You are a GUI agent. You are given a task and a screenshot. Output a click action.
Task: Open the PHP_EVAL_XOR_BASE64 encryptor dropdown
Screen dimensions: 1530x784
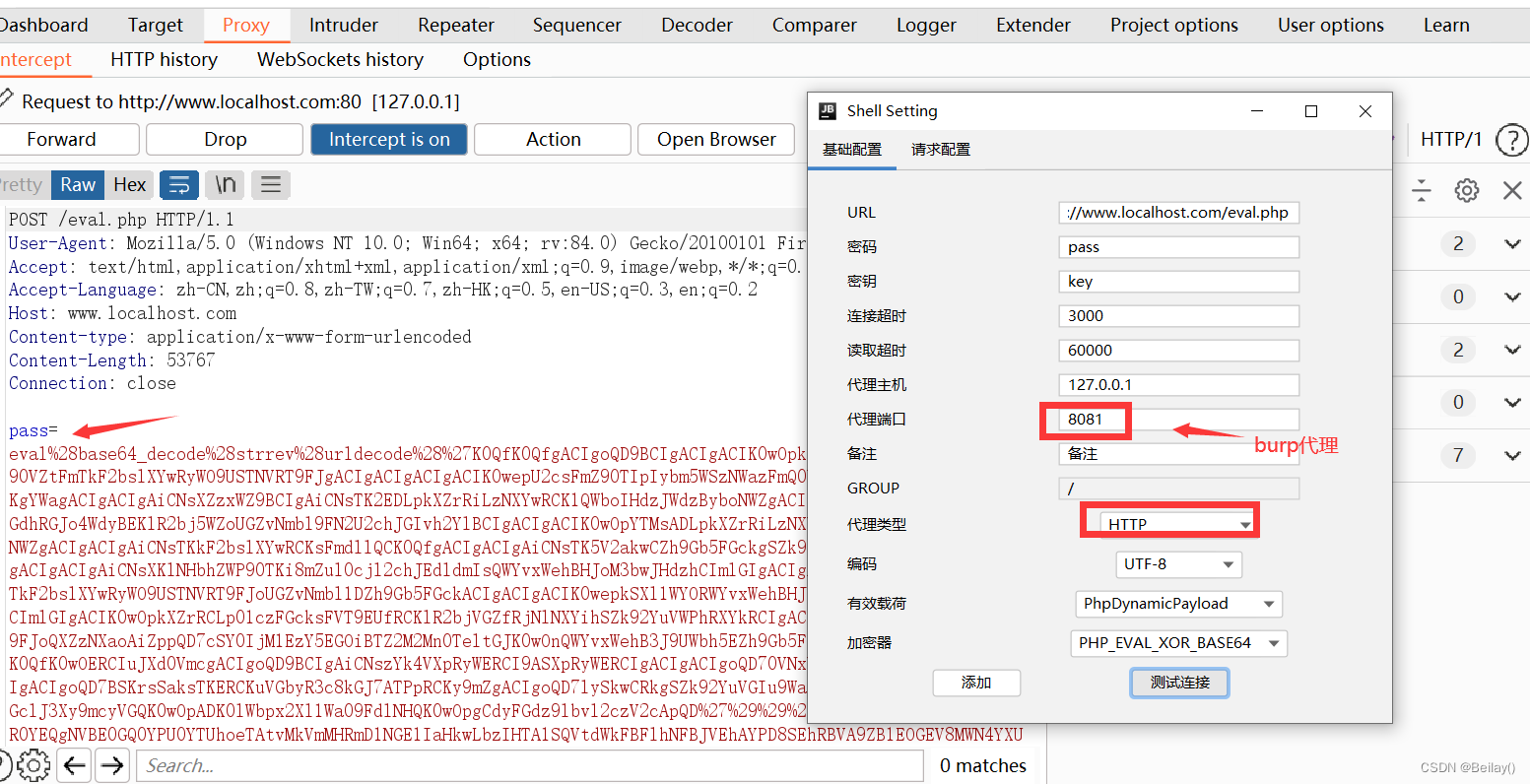click(x=1178, y=643)
